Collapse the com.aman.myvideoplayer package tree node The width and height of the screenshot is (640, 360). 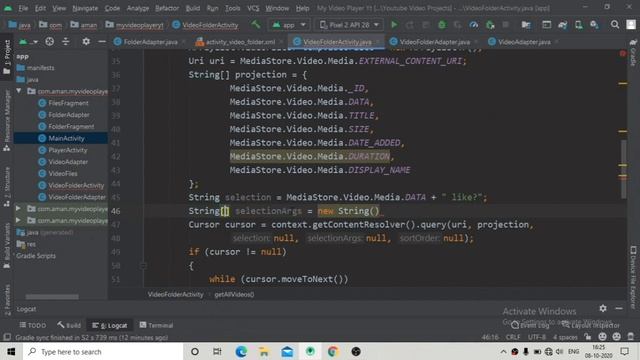click(19, 91)
